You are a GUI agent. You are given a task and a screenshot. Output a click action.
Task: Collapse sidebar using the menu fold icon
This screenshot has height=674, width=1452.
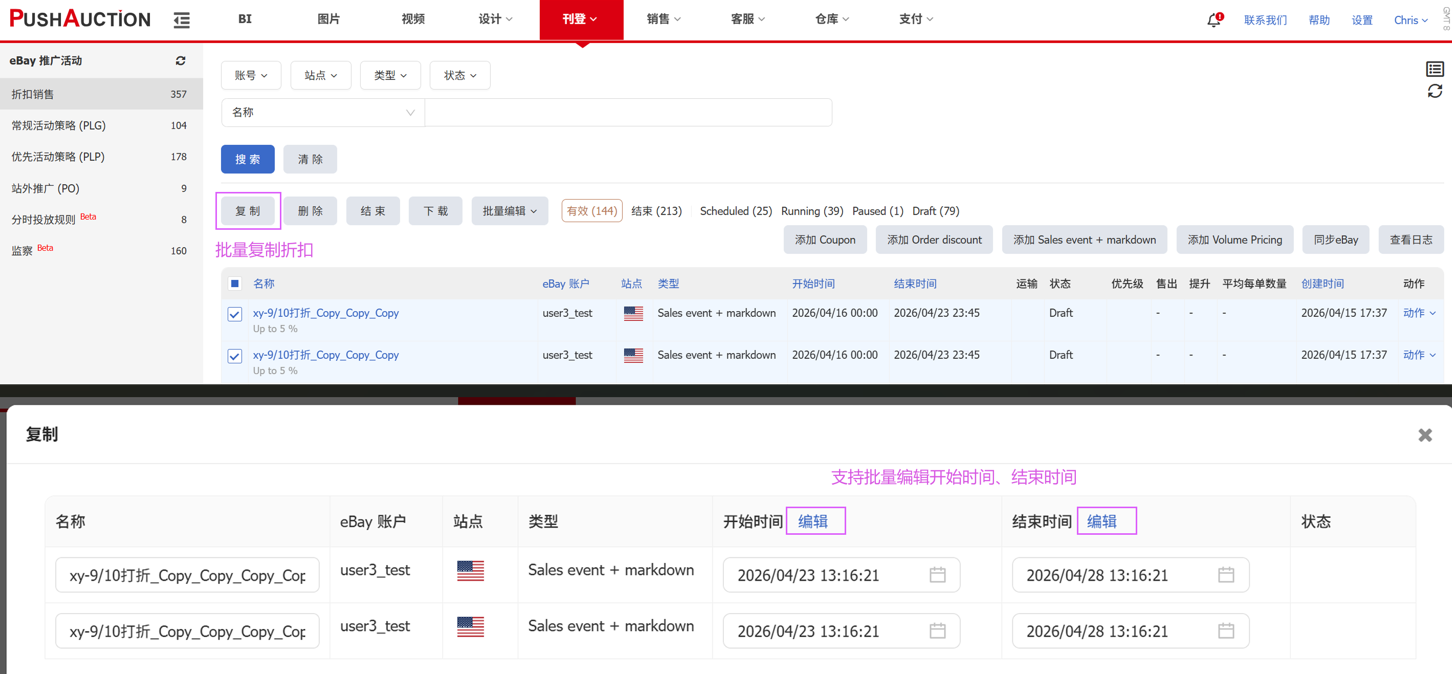(x=181, y=20)
